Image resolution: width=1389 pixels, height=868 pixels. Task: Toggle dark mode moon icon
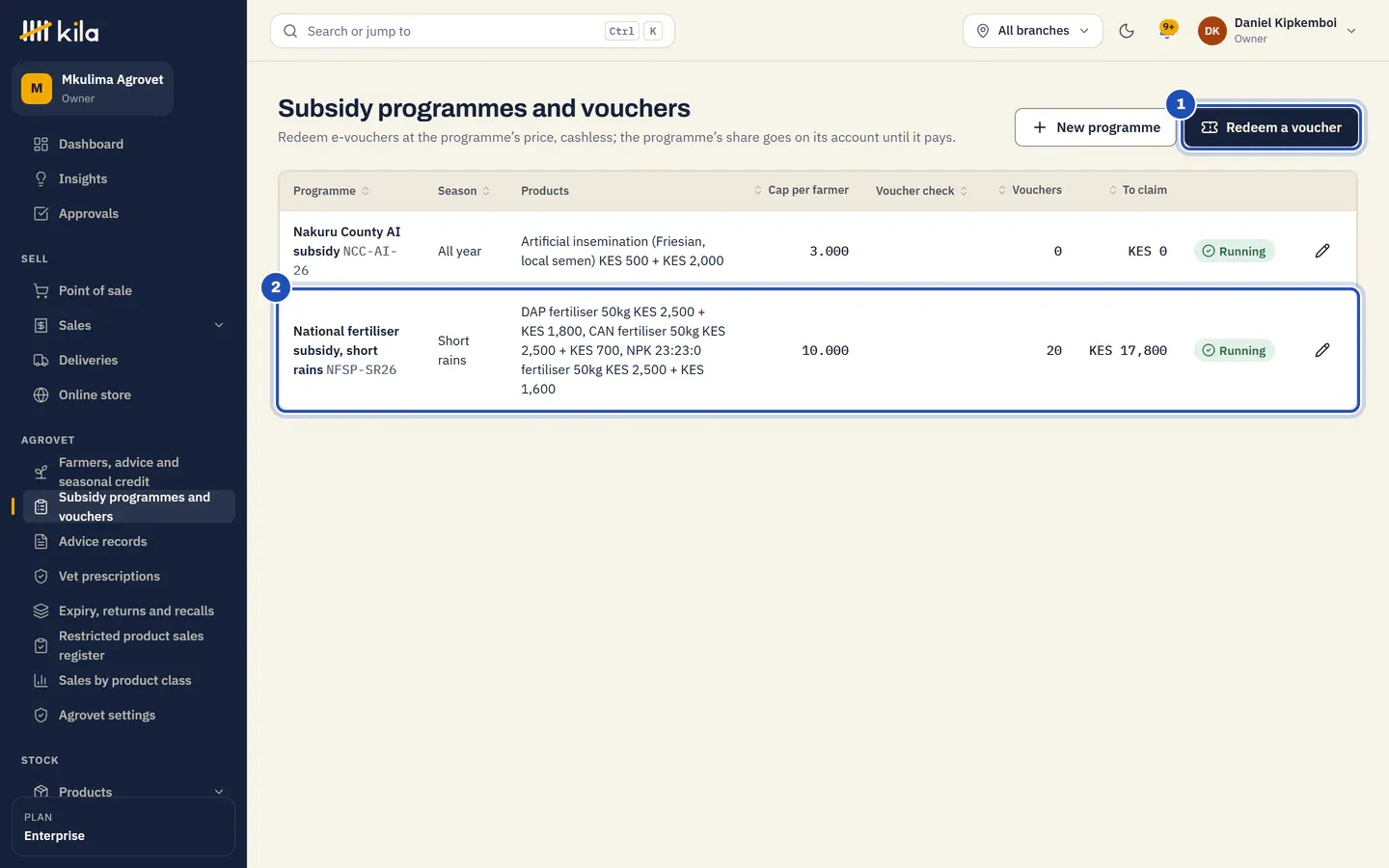click(x=1126, y=31)
